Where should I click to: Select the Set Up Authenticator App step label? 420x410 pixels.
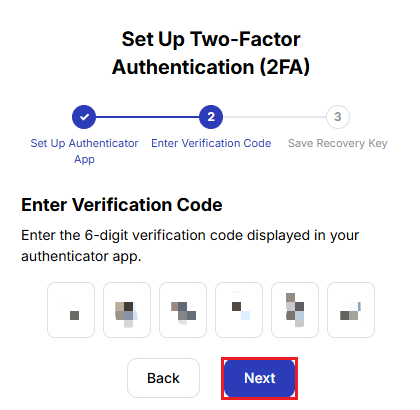(84, 151)
